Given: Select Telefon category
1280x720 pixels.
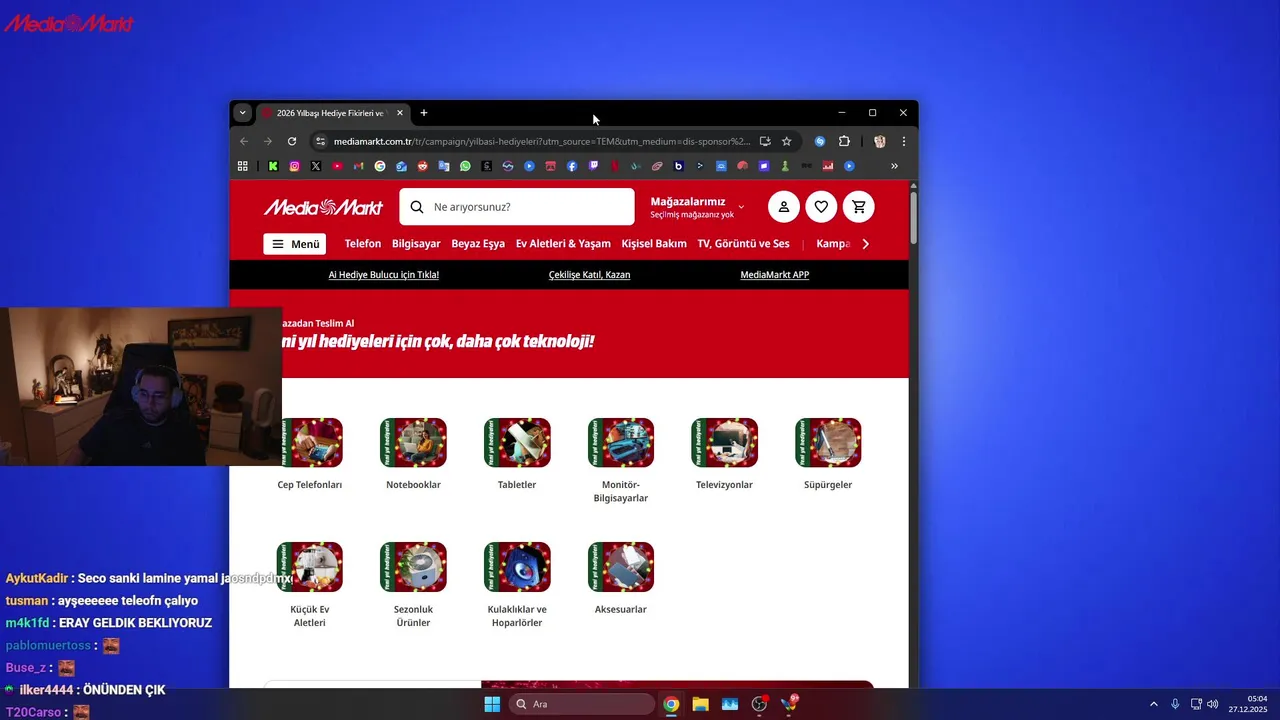Looking at the screenshot, I should (363, 244).
